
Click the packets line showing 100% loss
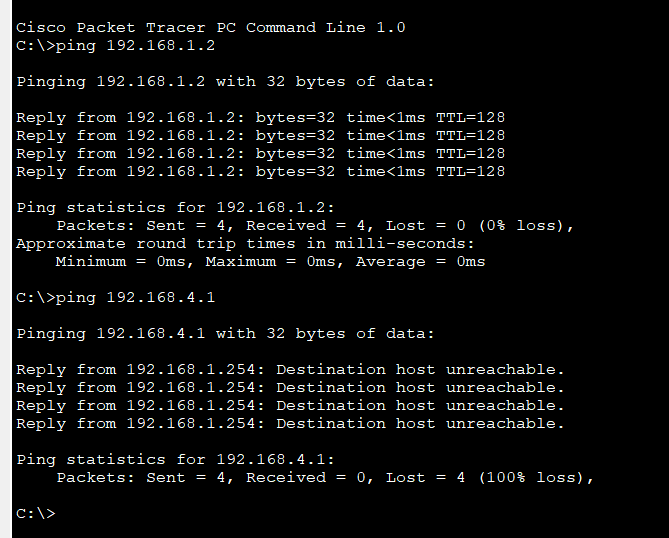click(326, 477)
